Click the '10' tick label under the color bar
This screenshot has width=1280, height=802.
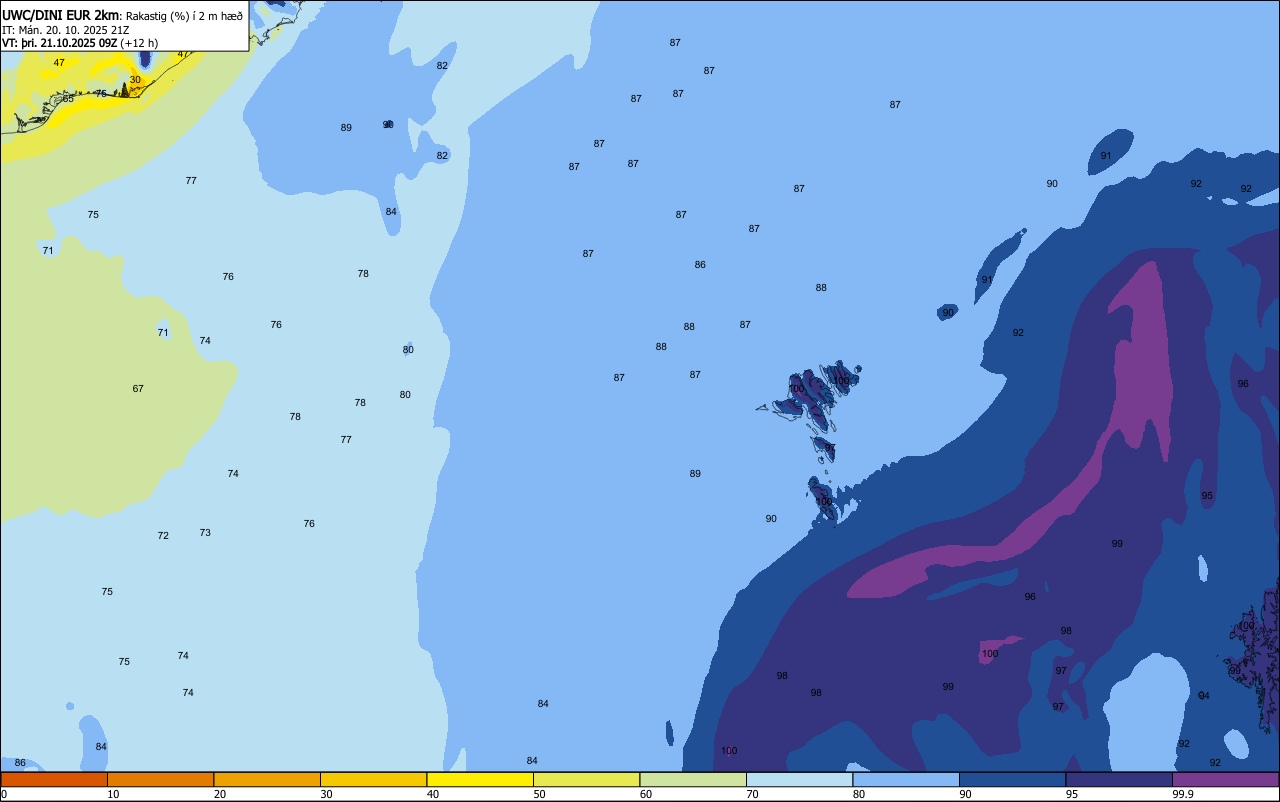click(114, 794)
